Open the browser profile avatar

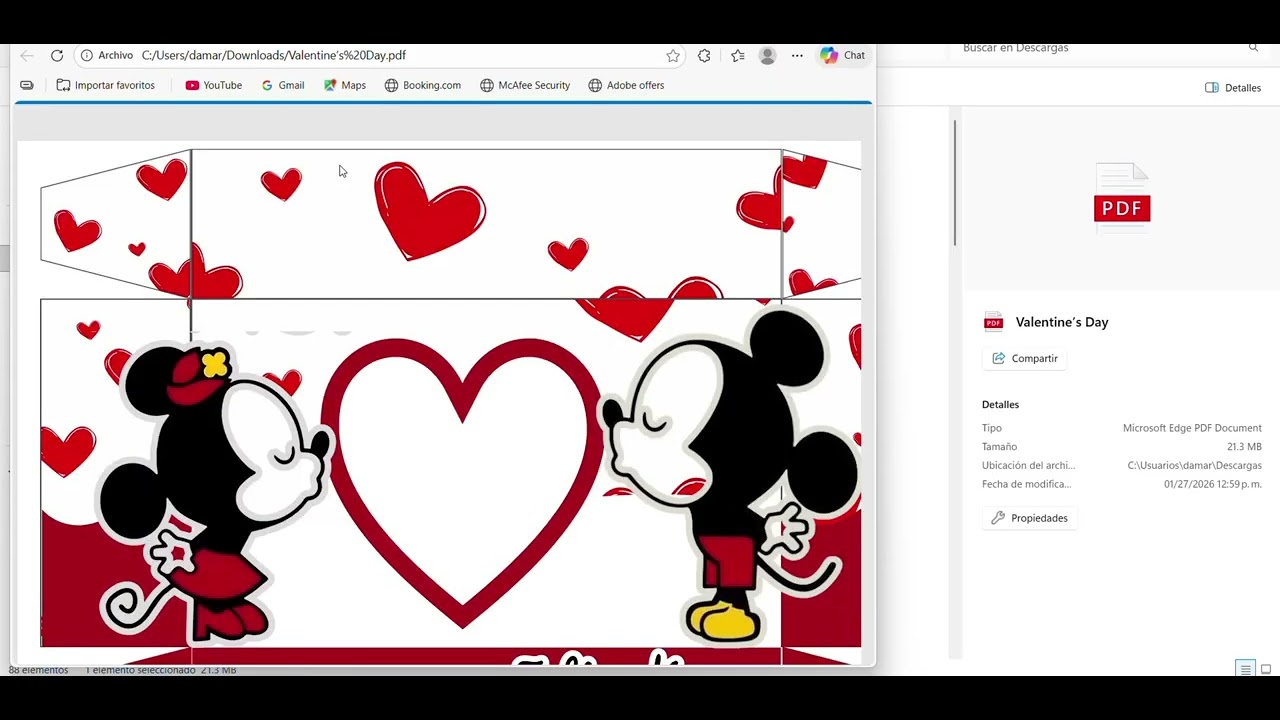pyautogui.click(x=768, y=56)
